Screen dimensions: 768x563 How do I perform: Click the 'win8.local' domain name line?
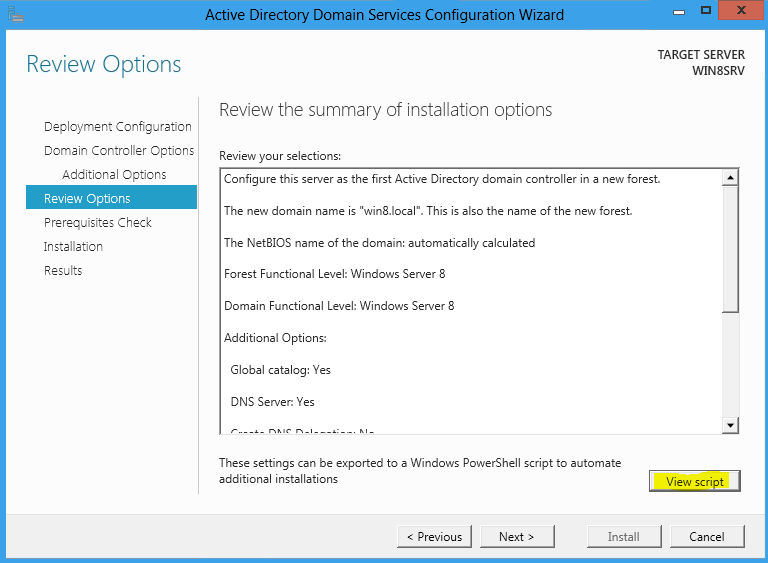(428, 211)
